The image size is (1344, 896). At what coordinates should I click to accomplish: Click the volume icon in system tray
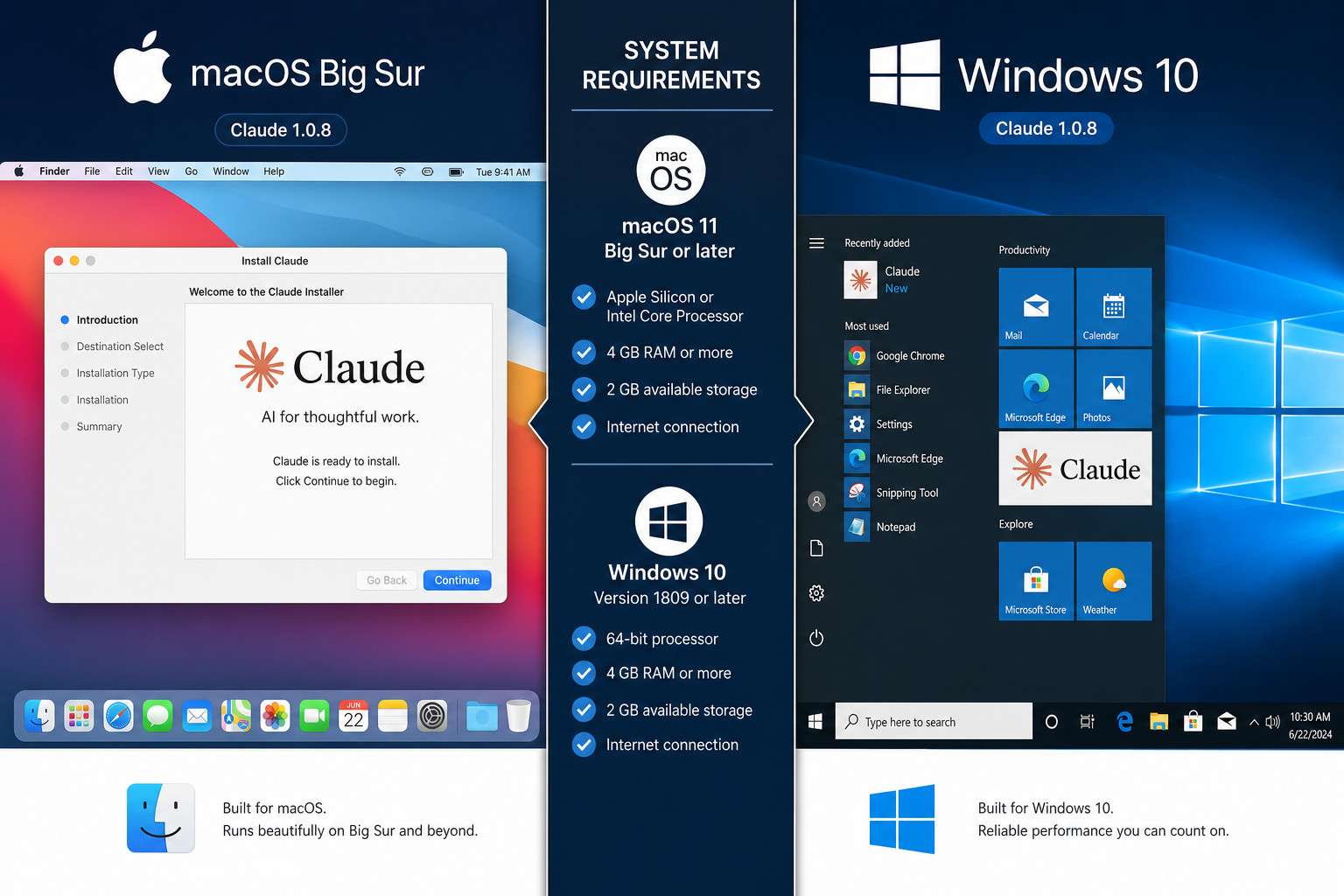click(1272, 722)
